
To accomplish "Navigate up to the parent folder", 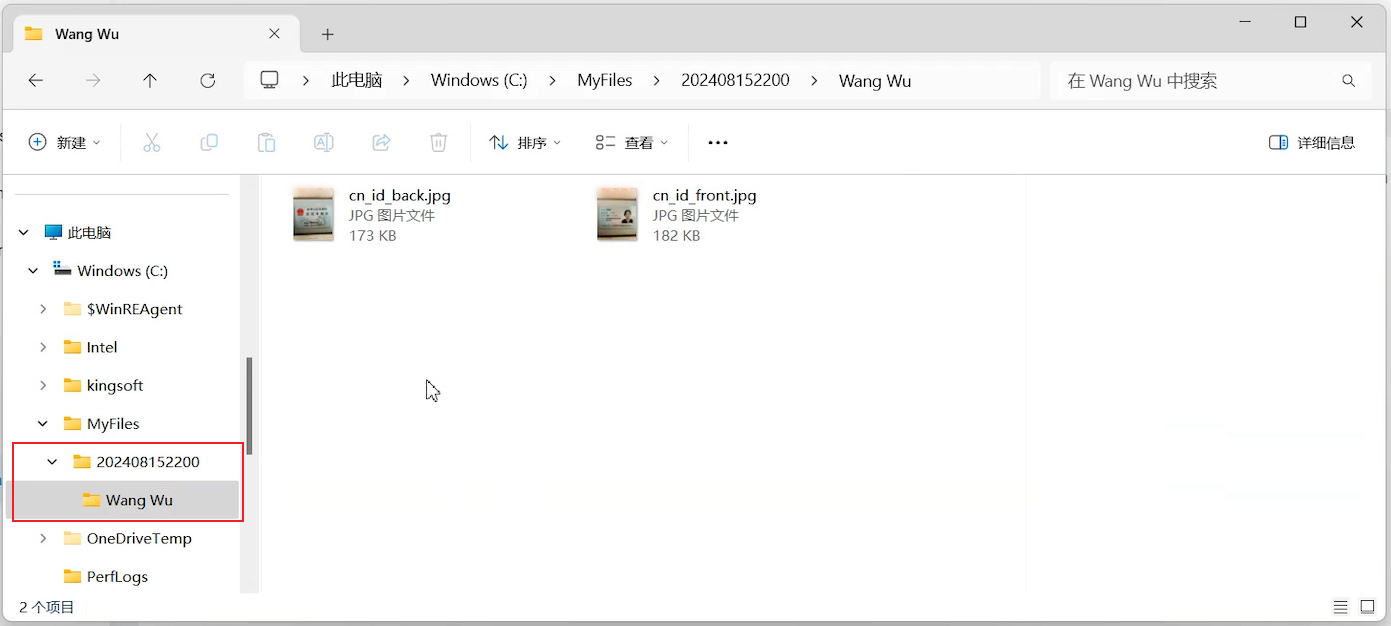I will click(x=150, y=80).
